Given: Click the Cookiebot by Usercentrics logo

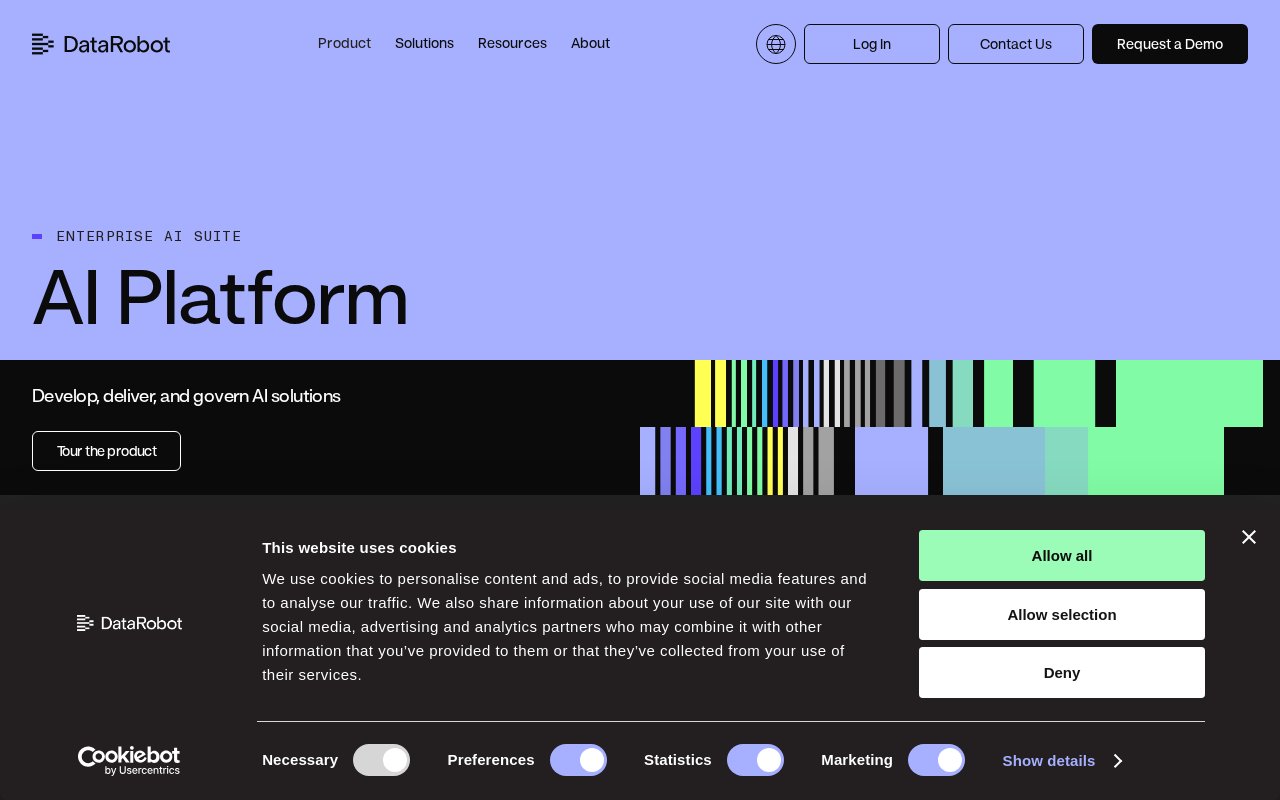Looking at the screenshot, I should click(129, 761).
